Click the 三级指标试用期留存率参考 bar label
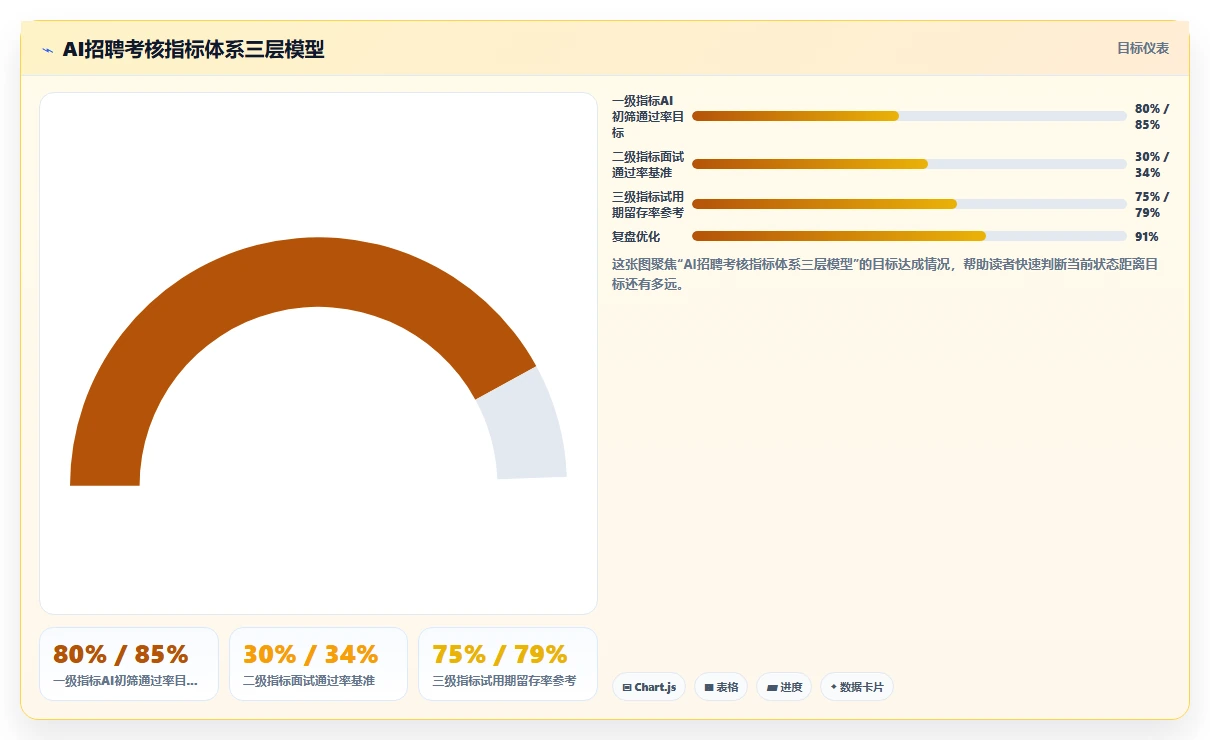 pyautogui.click(x=648, y=205)
